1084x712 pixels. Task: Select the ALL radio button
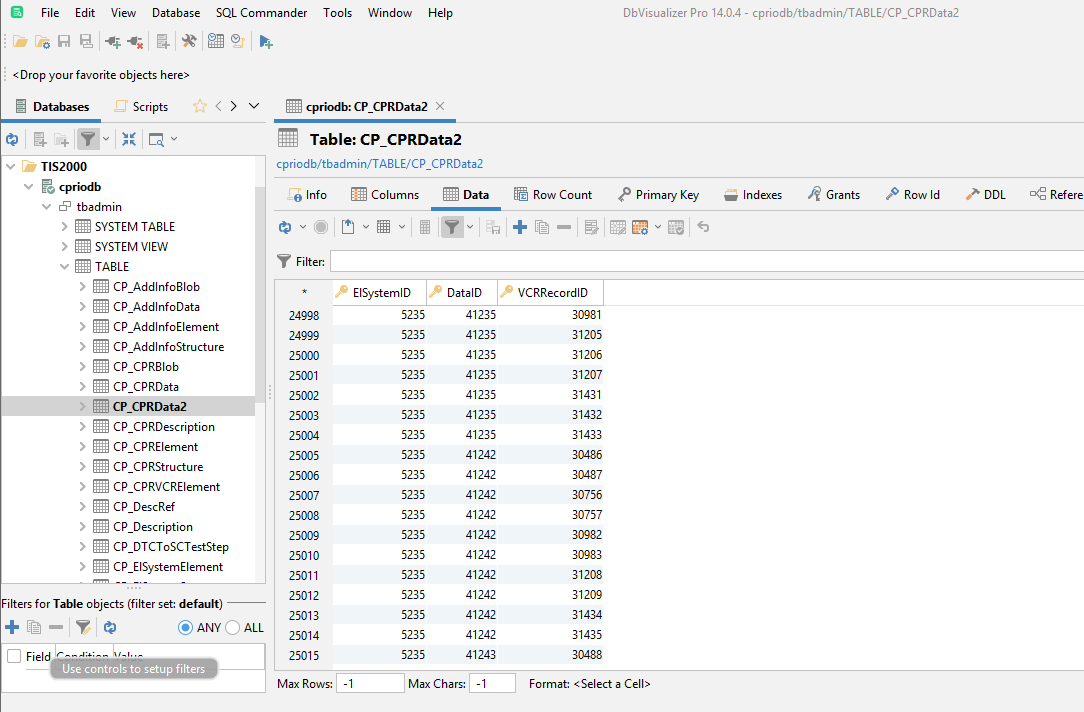[x=232, y=628]
